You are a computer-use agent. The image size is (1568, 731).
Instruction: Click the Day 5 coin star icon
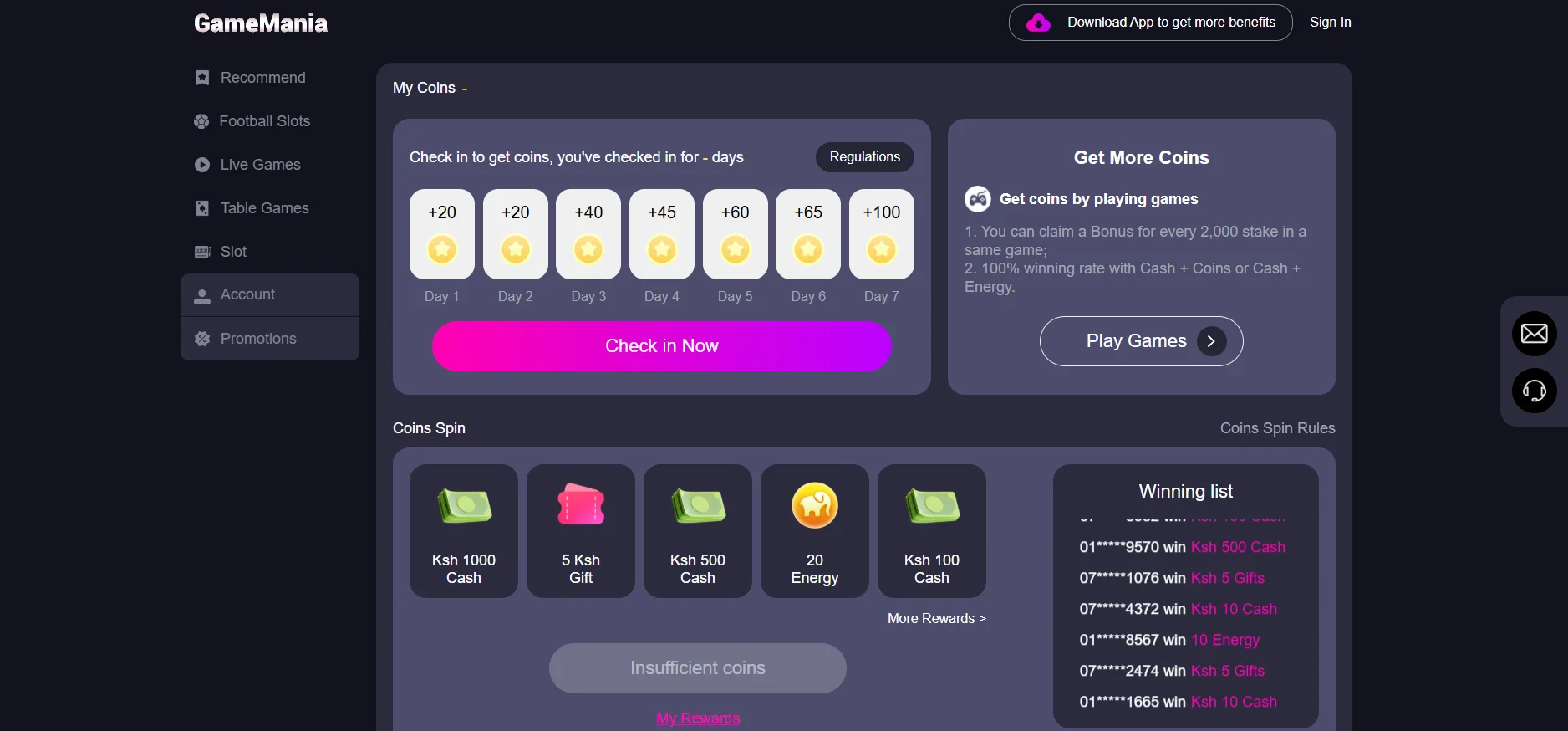pyautogui.click(x=736, y=249)
